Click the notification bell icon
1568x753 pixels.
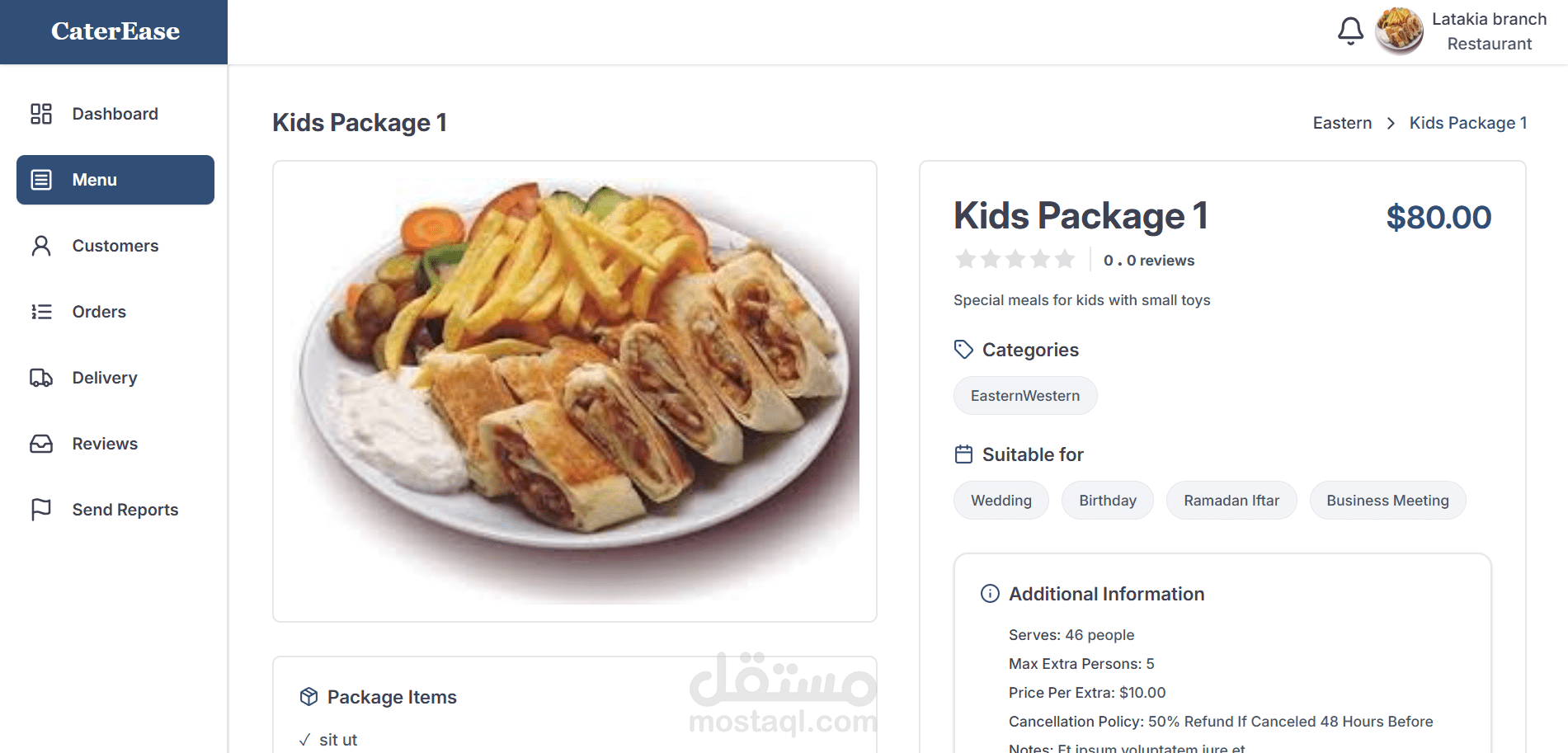(1350, 31)
